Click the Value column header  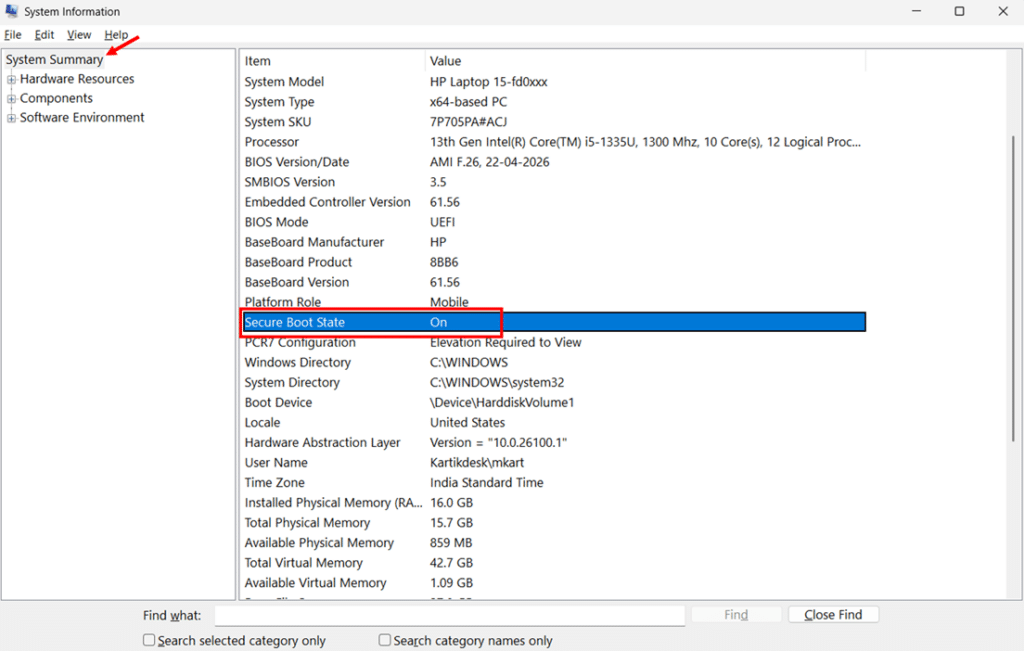coord(646,61)
